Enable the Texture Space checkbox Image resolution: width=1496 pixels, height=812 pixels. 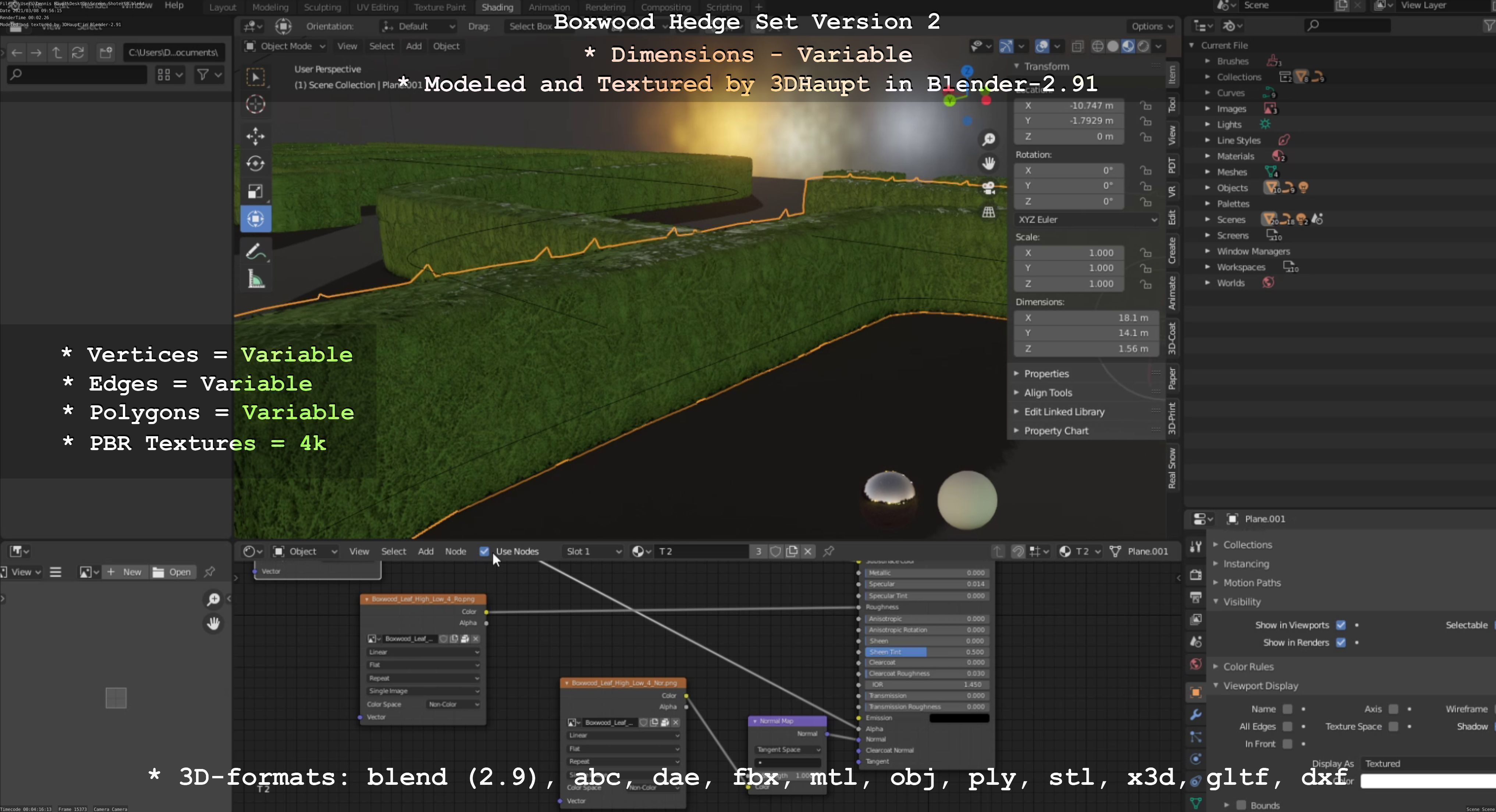tap(1393, 727)
